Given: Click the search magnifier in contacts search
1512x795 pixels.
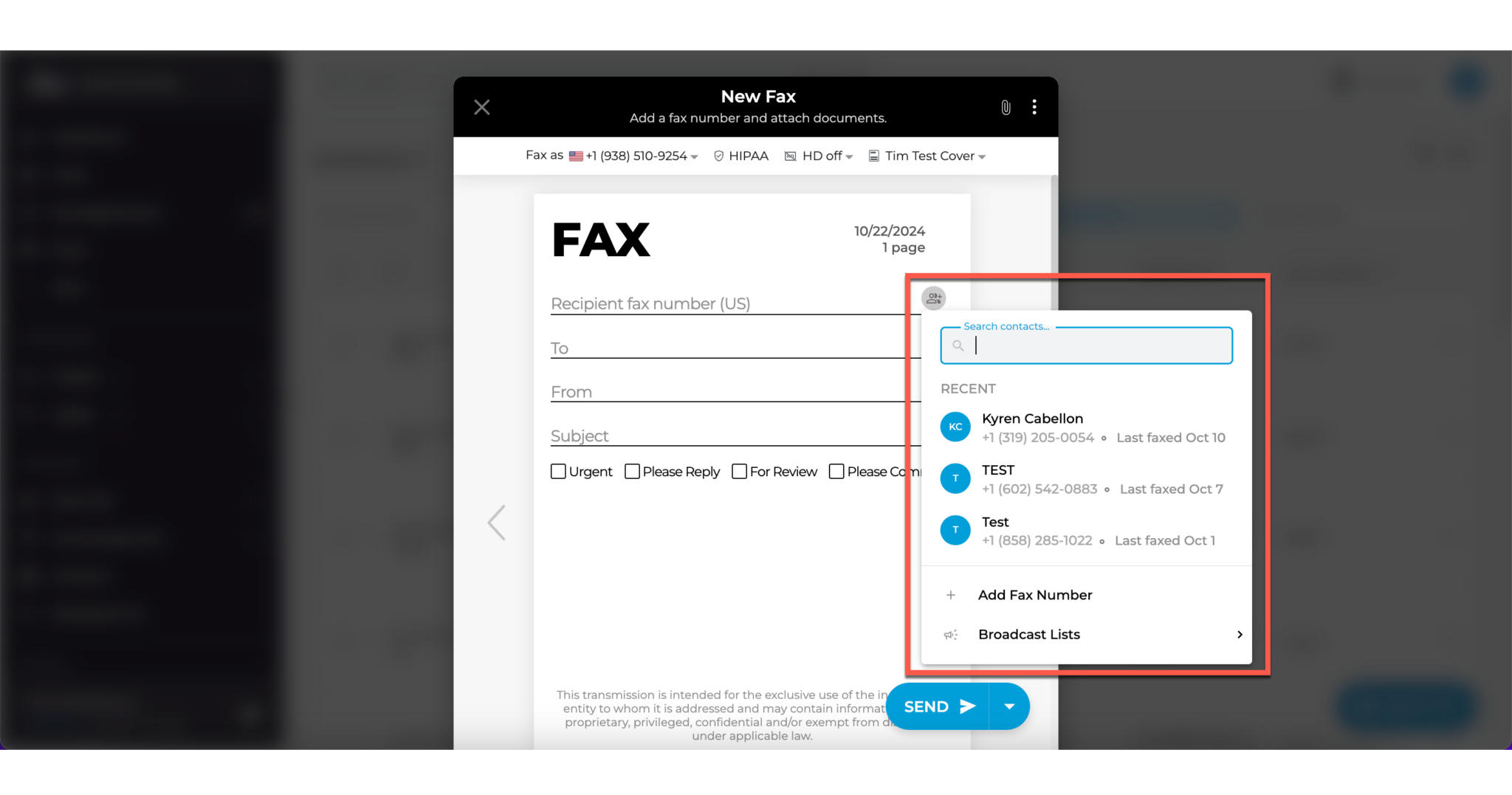Looking at the screenshot, I should (958, 345).
